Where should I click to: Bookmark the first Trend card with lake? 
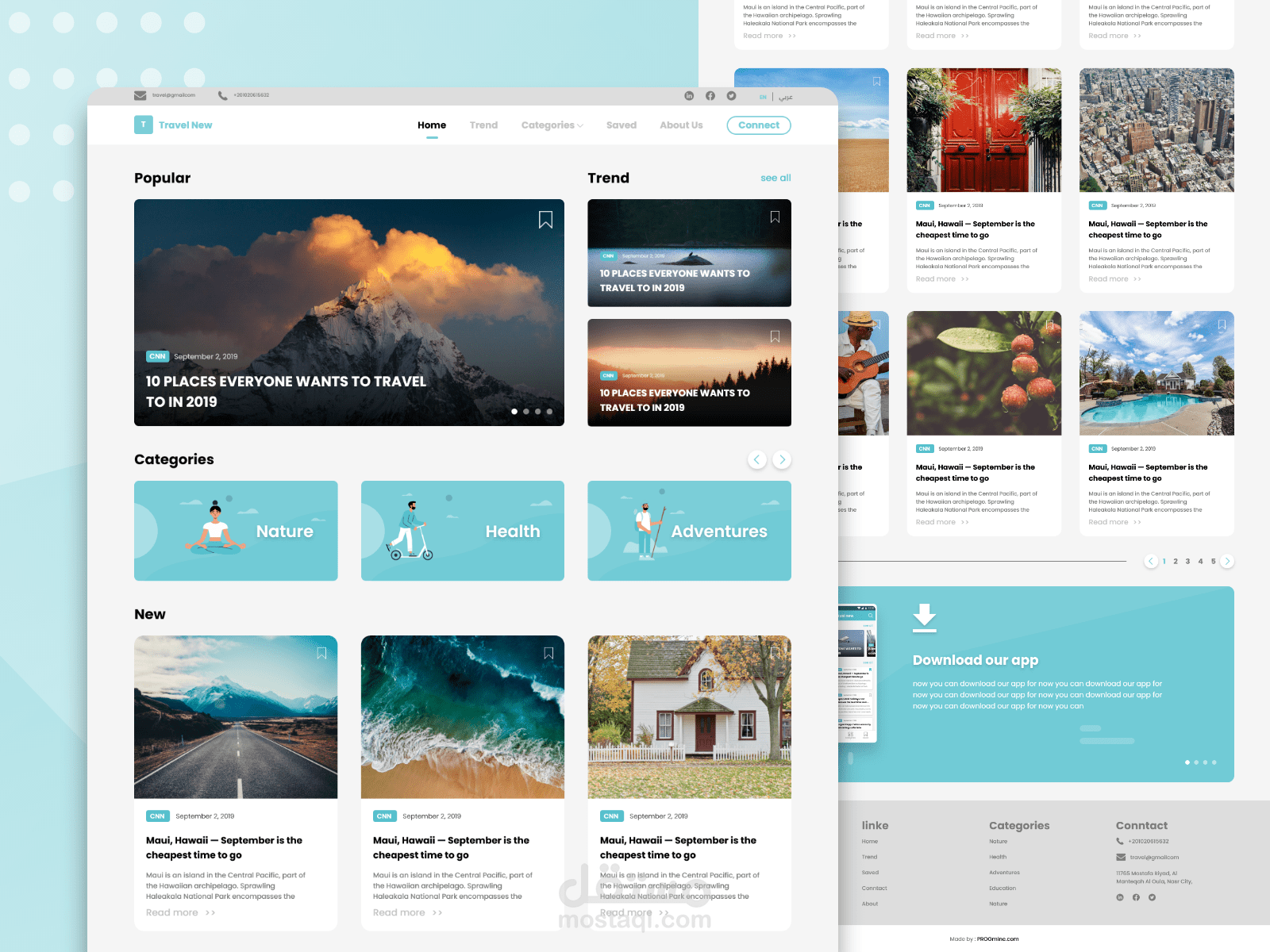[775, 217]
